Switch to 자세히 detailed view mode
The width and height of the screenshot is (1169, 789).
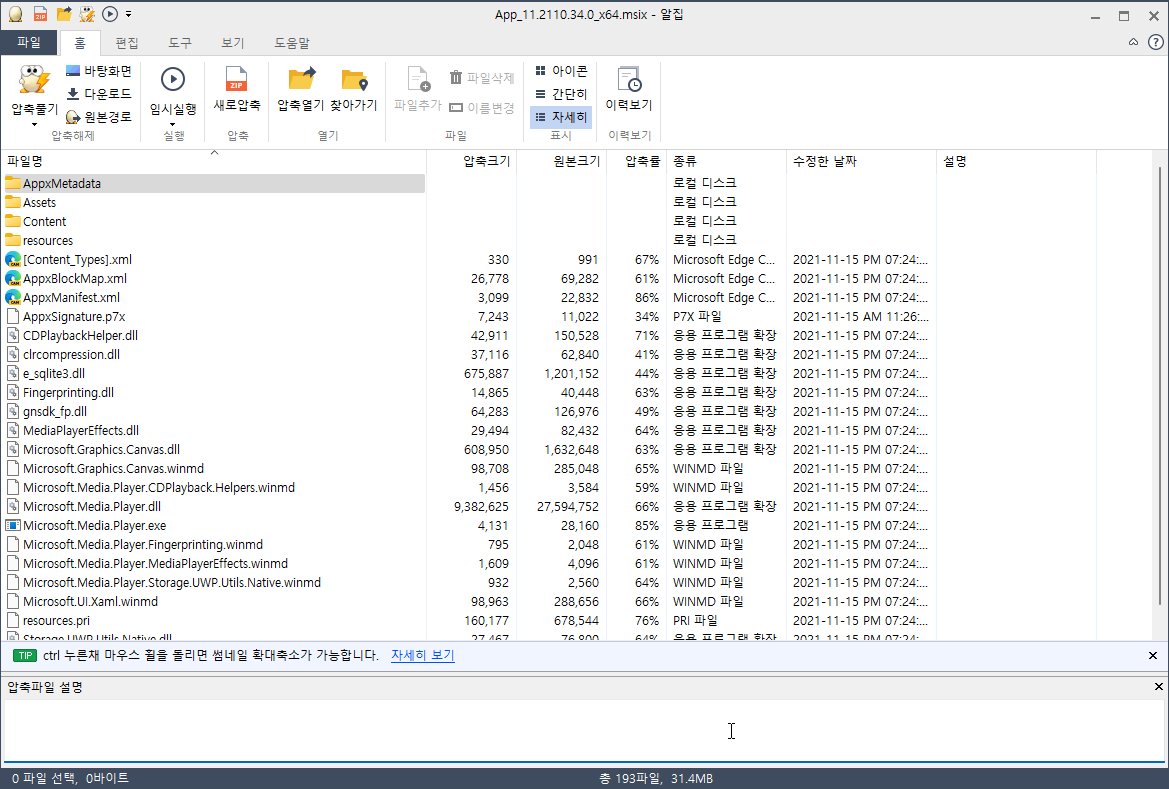point(561,117)
